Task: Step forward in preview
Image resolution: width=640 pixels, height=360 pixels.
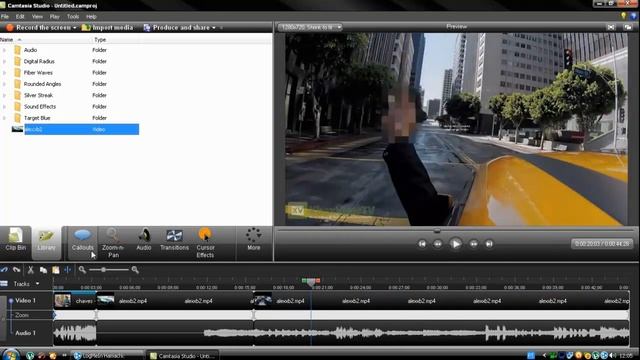Action: click(473, 244)
